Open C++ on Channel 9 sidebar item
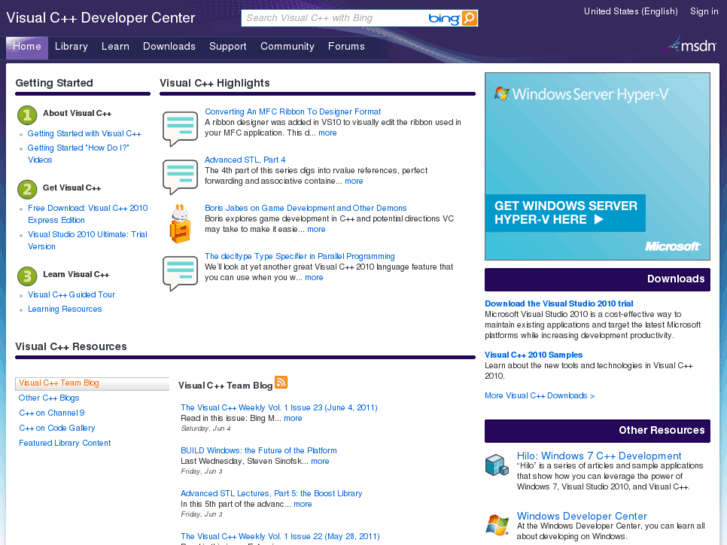This screenshot has width=727, height=545. tap(51, 413)
